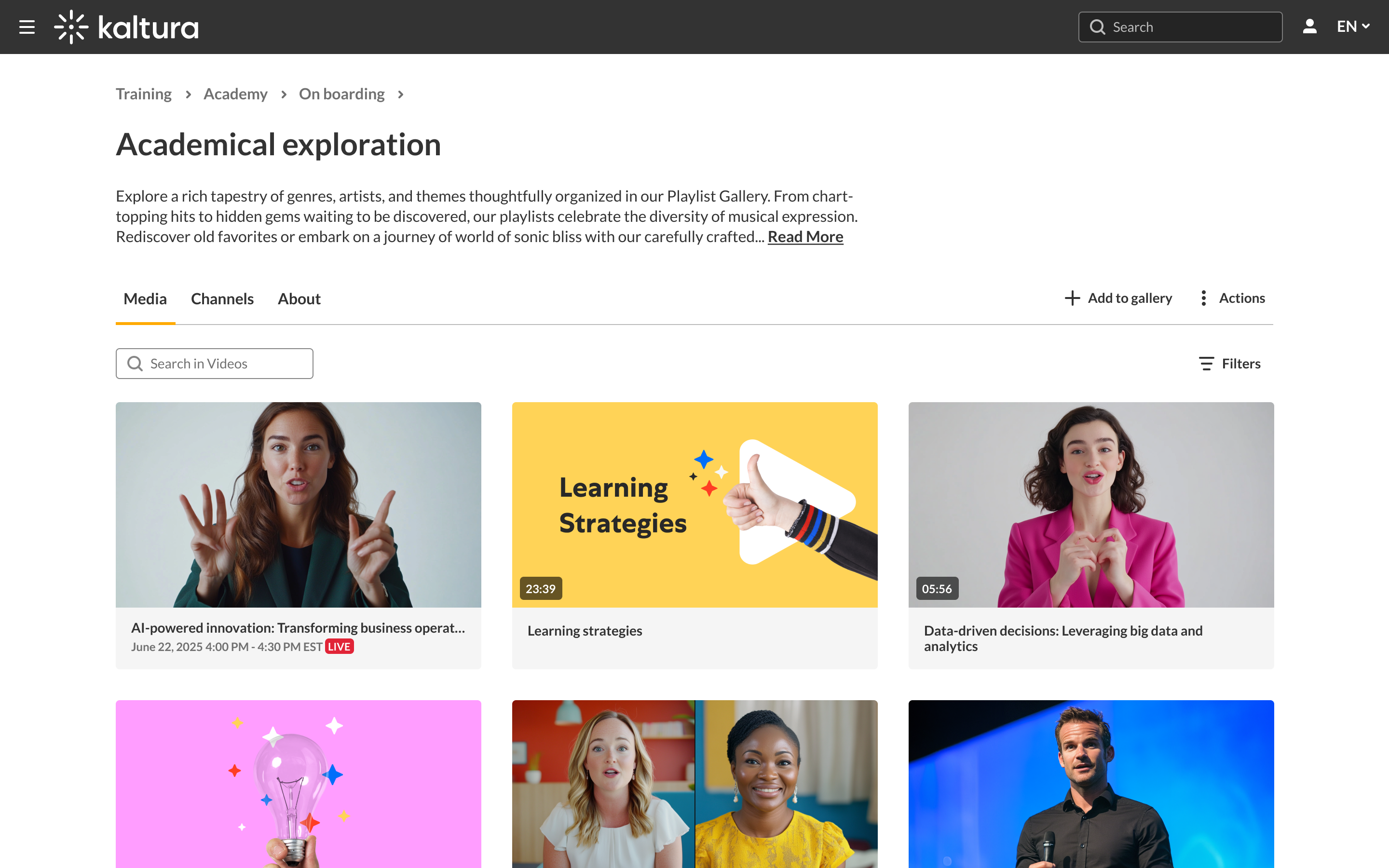Open the three-dot Actions menu
This screenshot has height=868, width=1389.
point(1204,298)
